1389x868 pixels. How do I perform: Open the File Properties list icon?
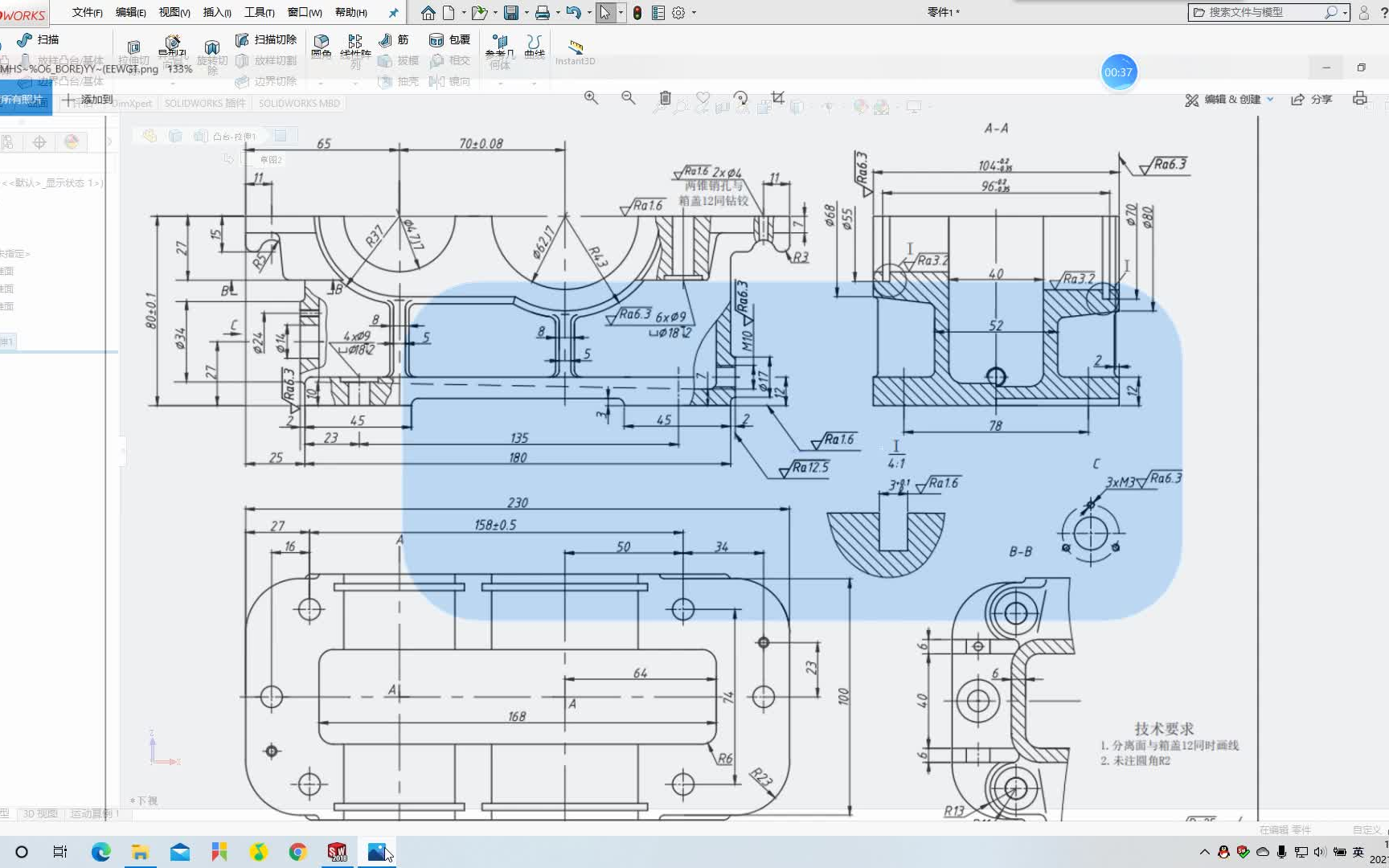pyautogui.click(x=658, y=13)
